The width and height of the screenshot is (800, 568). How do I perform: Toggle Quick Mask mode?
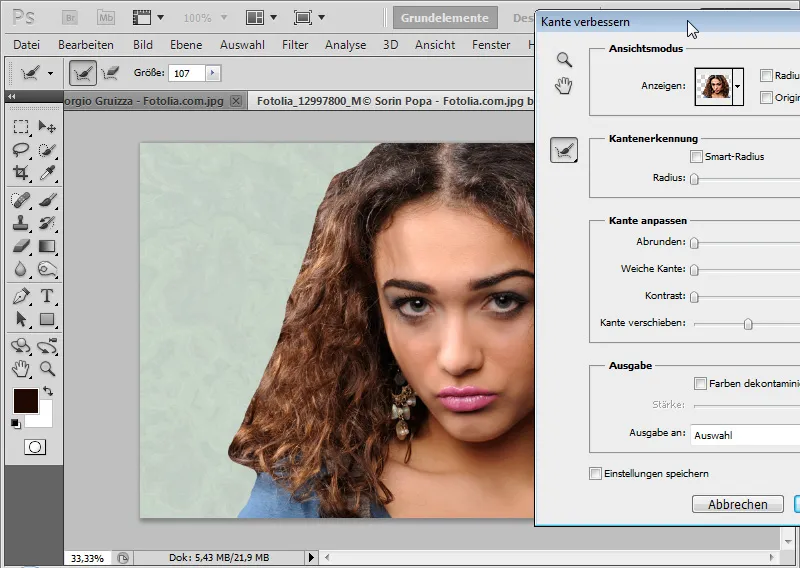[x=35, y=447]
